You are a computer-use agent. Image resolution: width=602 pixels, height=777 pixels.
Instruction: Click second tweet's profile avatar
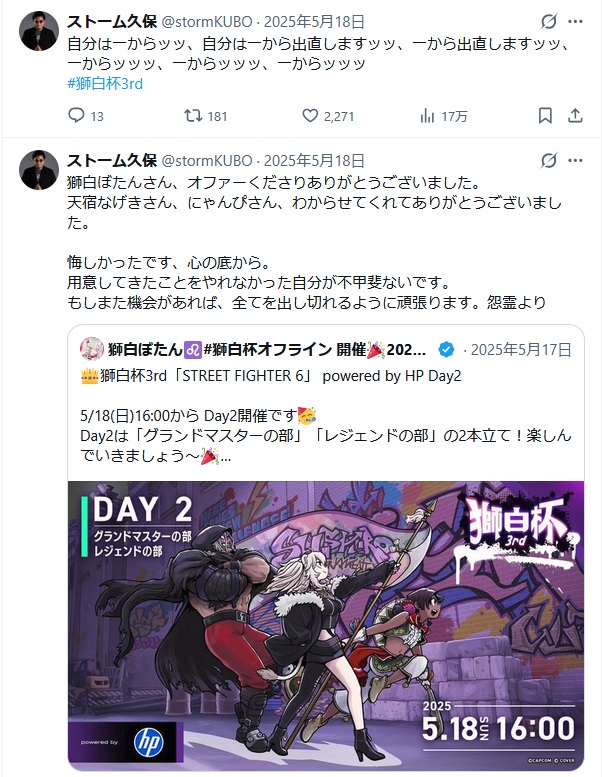[x=39, y=169]
